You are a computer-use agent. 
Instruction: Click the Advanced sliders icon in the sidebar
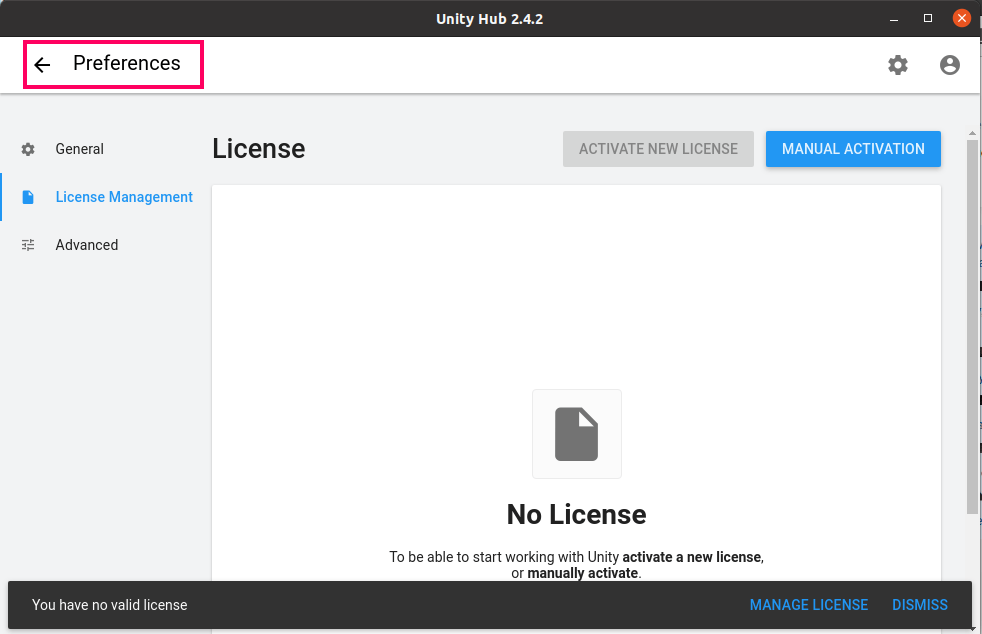(28, 245)
